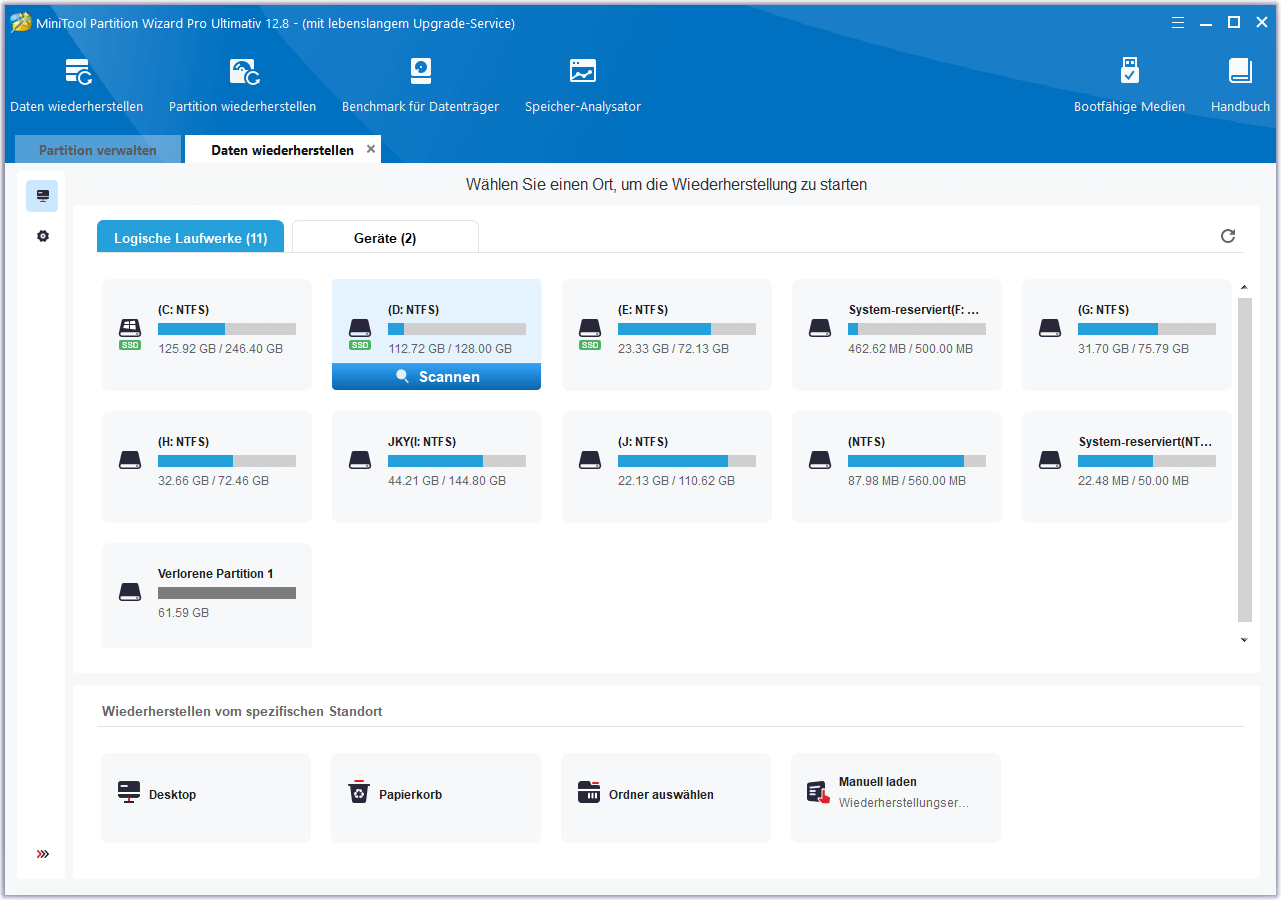The width and height of the screenshot is (1281, 900).
Task: Click the Desktop recovery icon
Action: pos(128,794)
